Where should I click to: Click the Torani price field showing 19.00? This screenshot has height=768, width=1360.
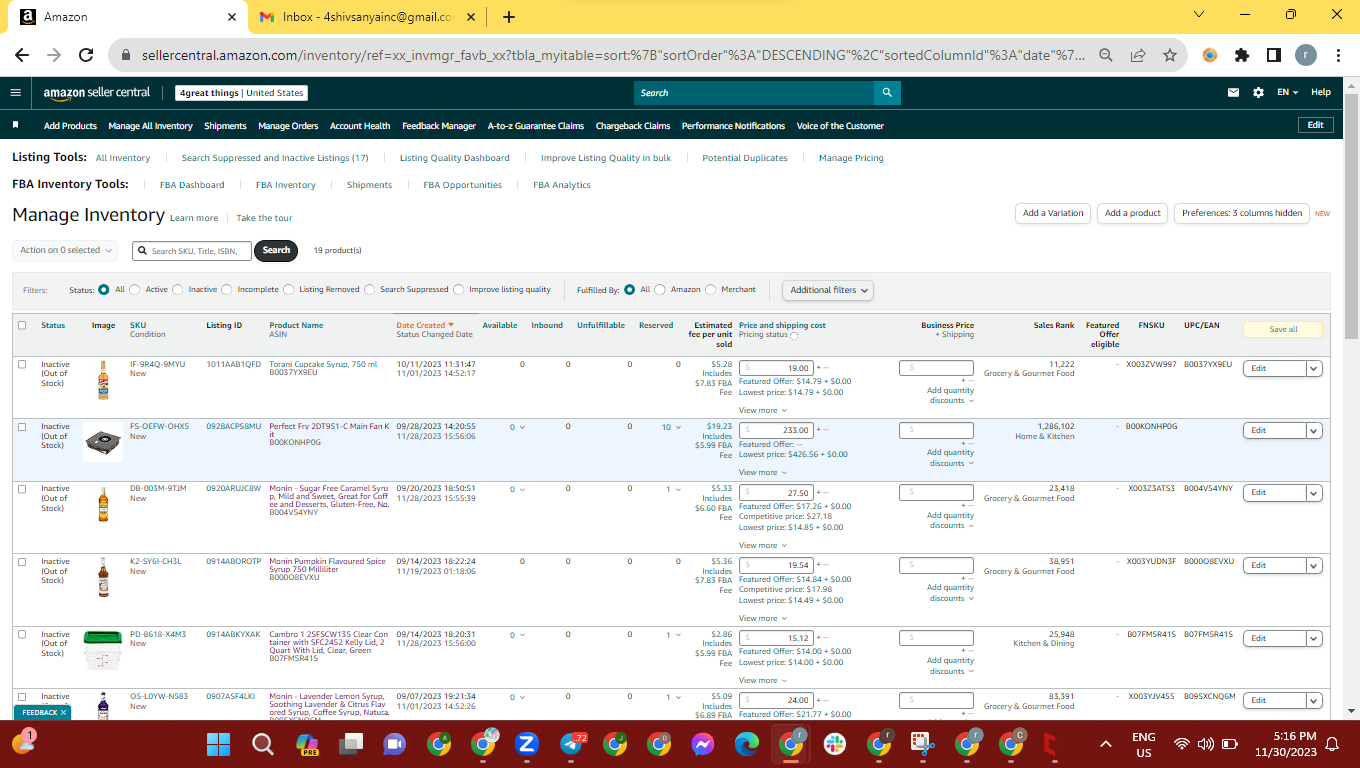pyautogui.click(x=776, y=368)
